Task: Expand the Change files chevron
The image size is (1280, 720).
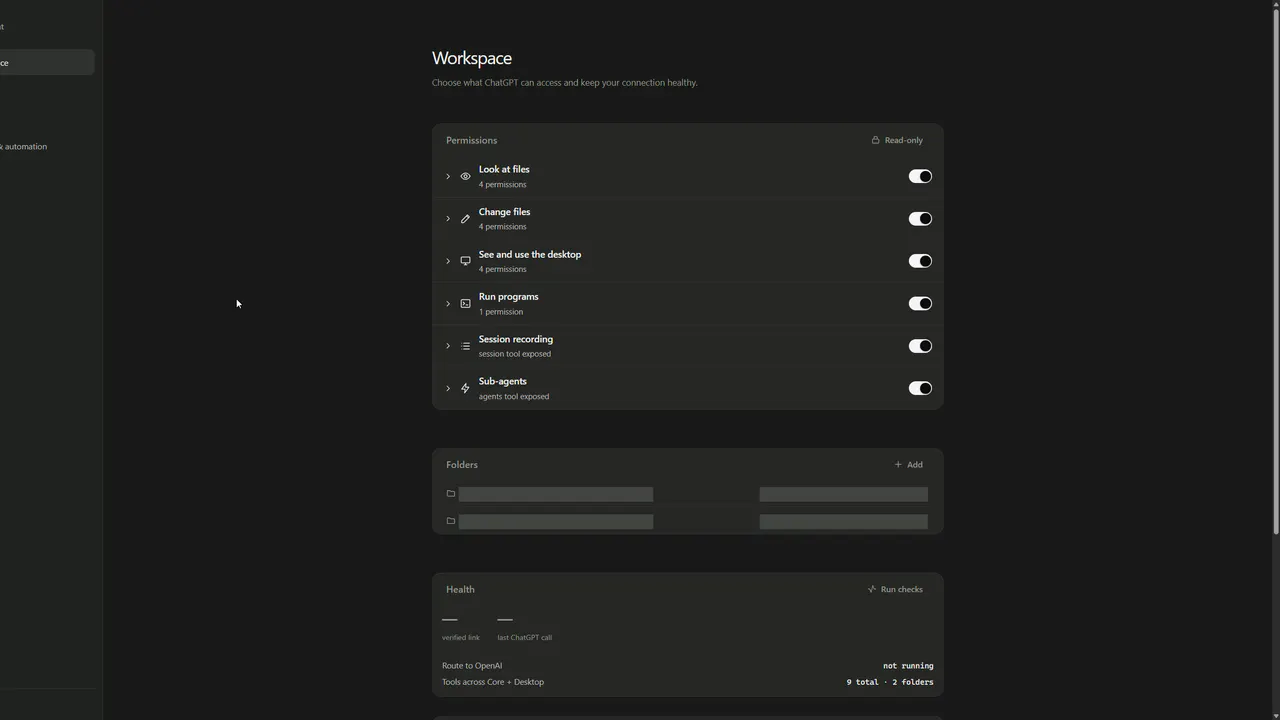Action: [448, 219]
